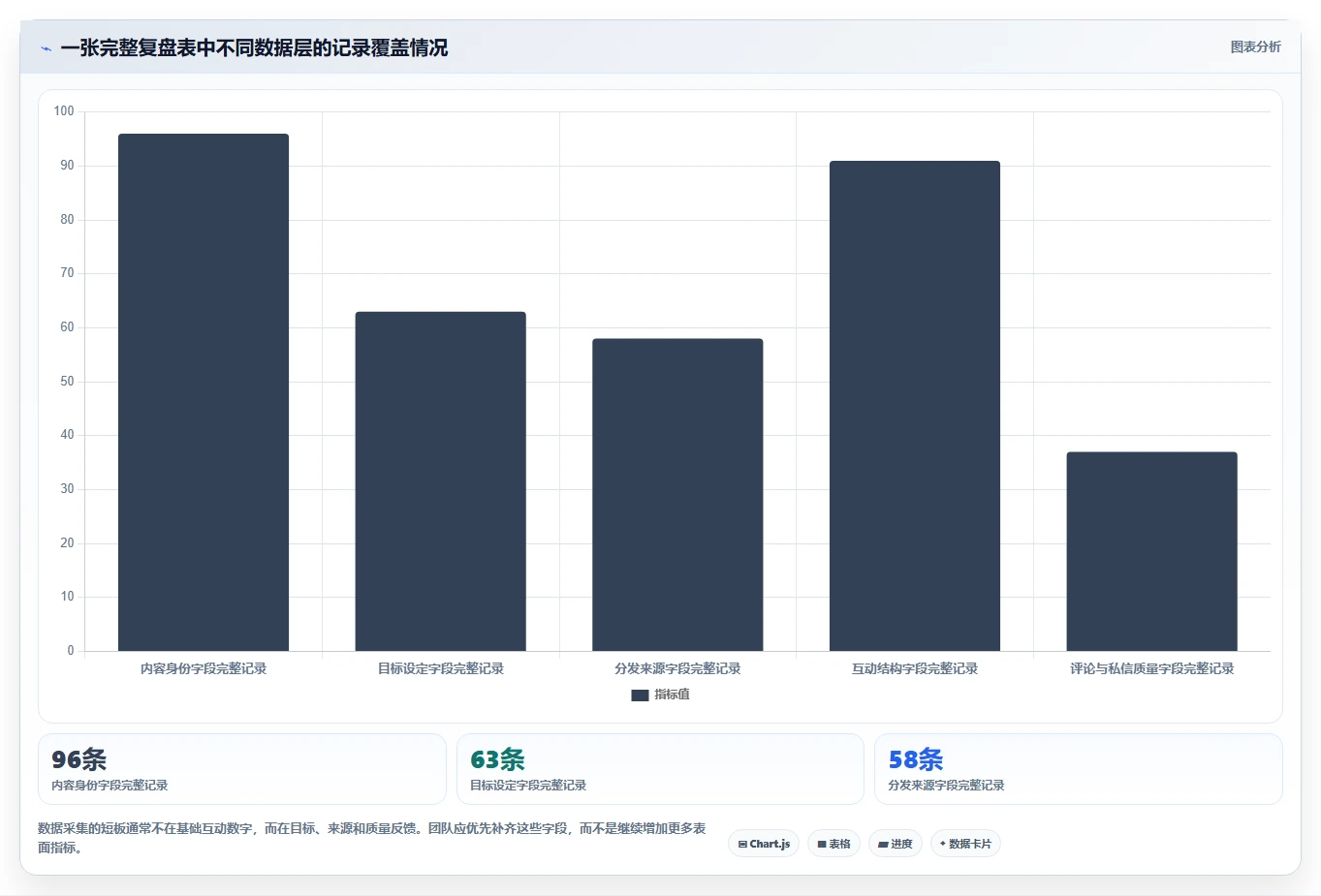Click the x-axis label 内容身份字段完整记录

pyautogui.click(x=204, y=668)
